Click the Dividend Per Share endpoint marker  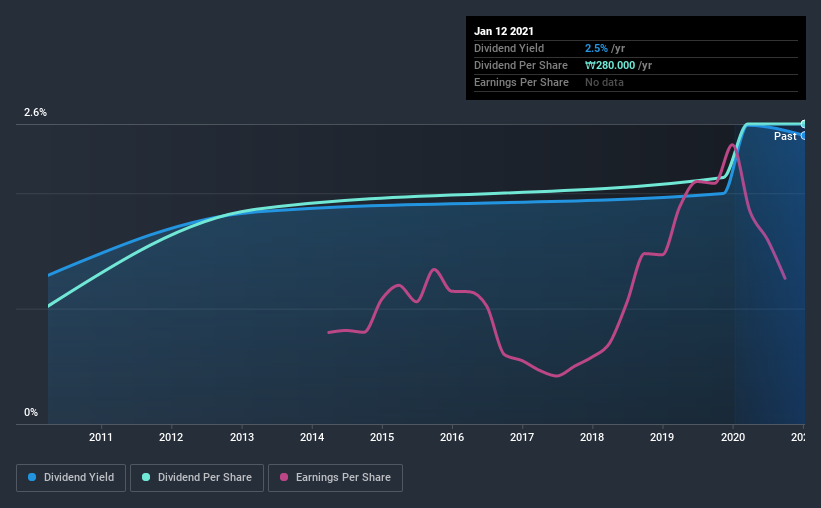[x=803, y=124]
